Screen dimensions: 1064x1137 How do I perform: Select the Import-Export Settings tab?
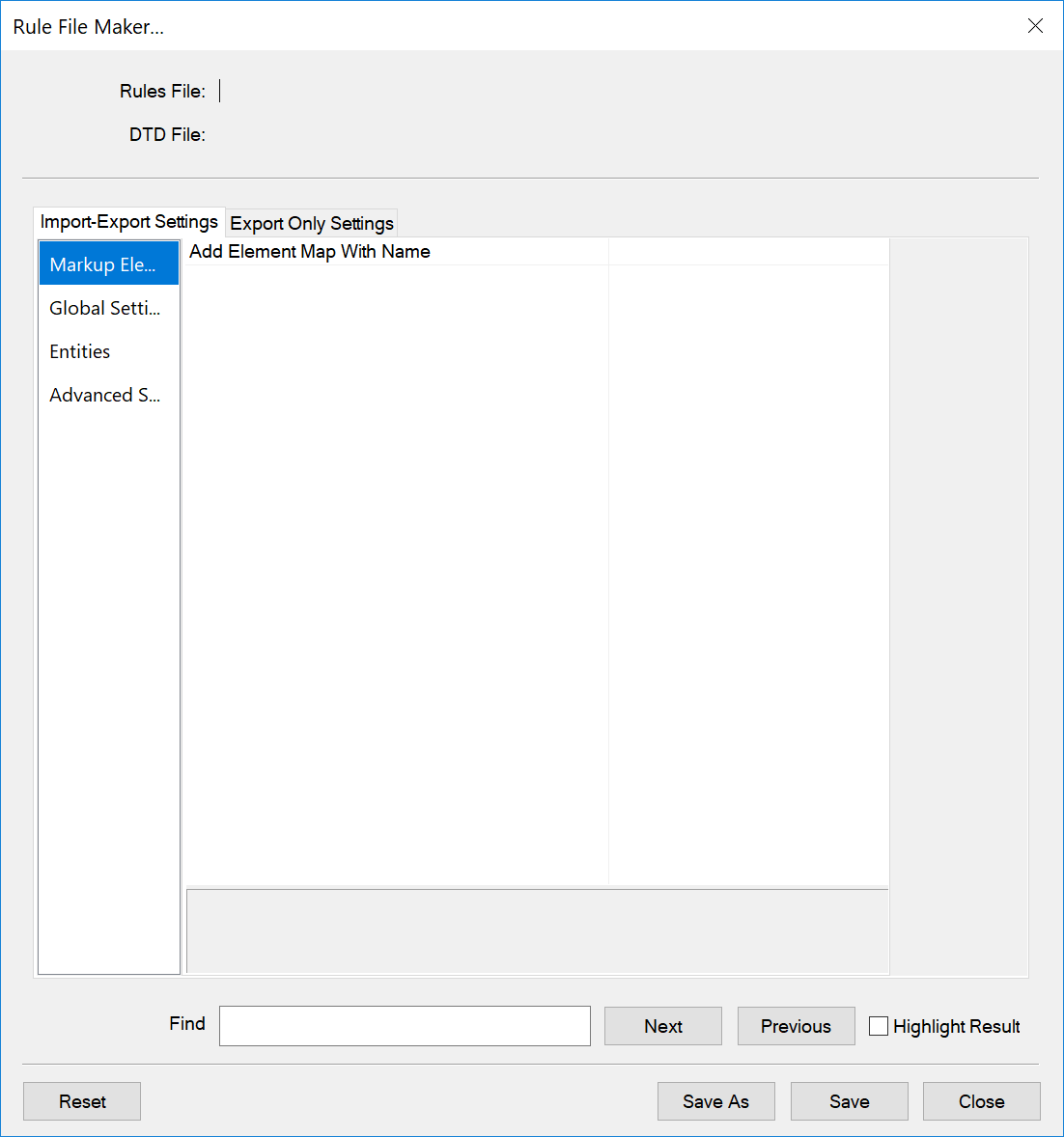(127, 221)
